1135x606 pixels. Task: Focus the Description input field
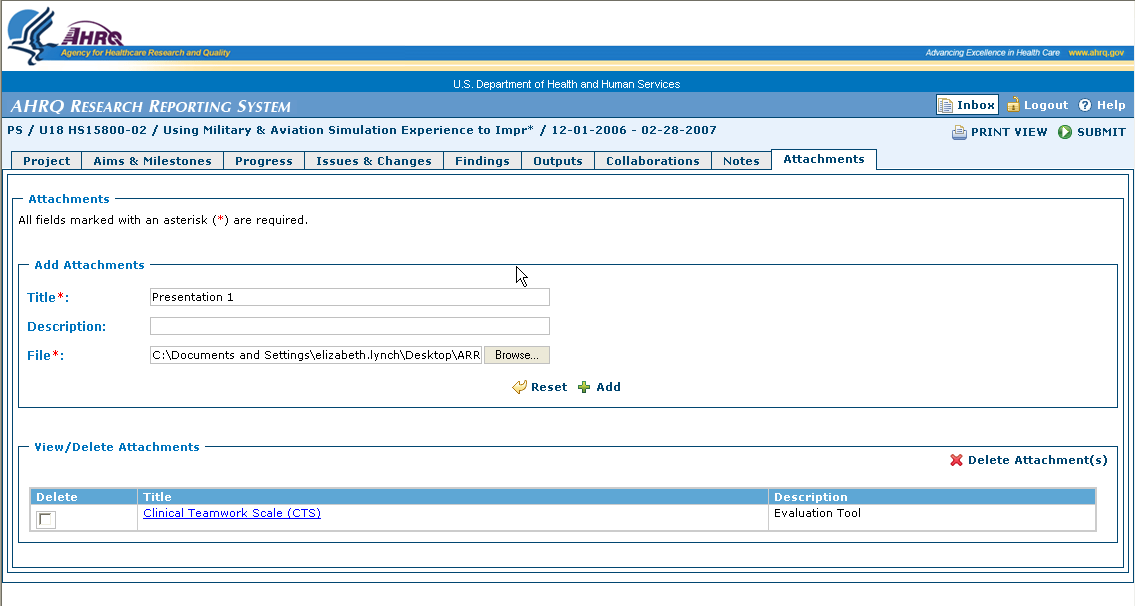click(x=350, y=326)
